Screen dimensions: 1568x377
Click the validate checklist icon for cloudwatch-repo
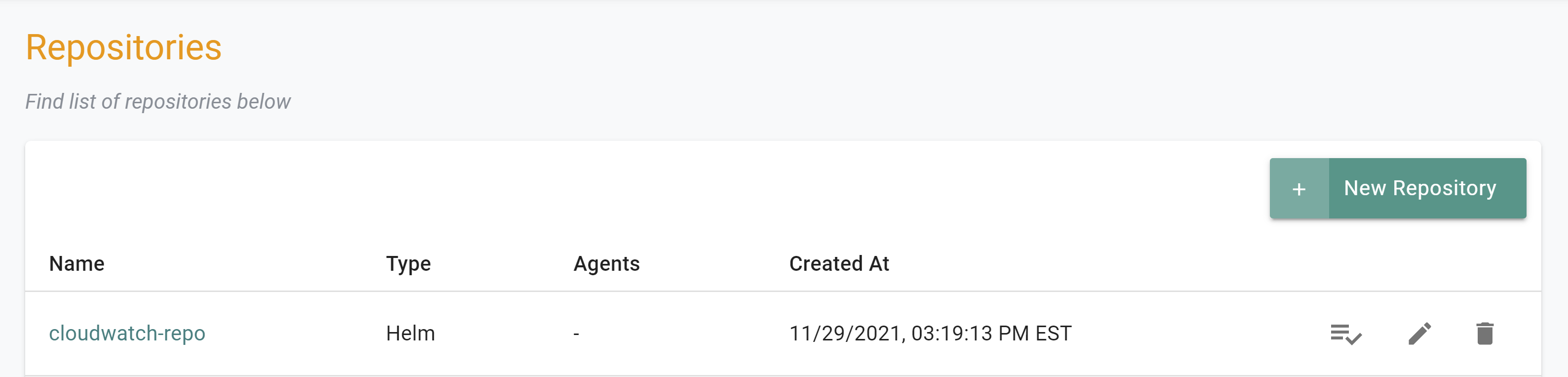pyautogui.click(x=1346, y=334)
